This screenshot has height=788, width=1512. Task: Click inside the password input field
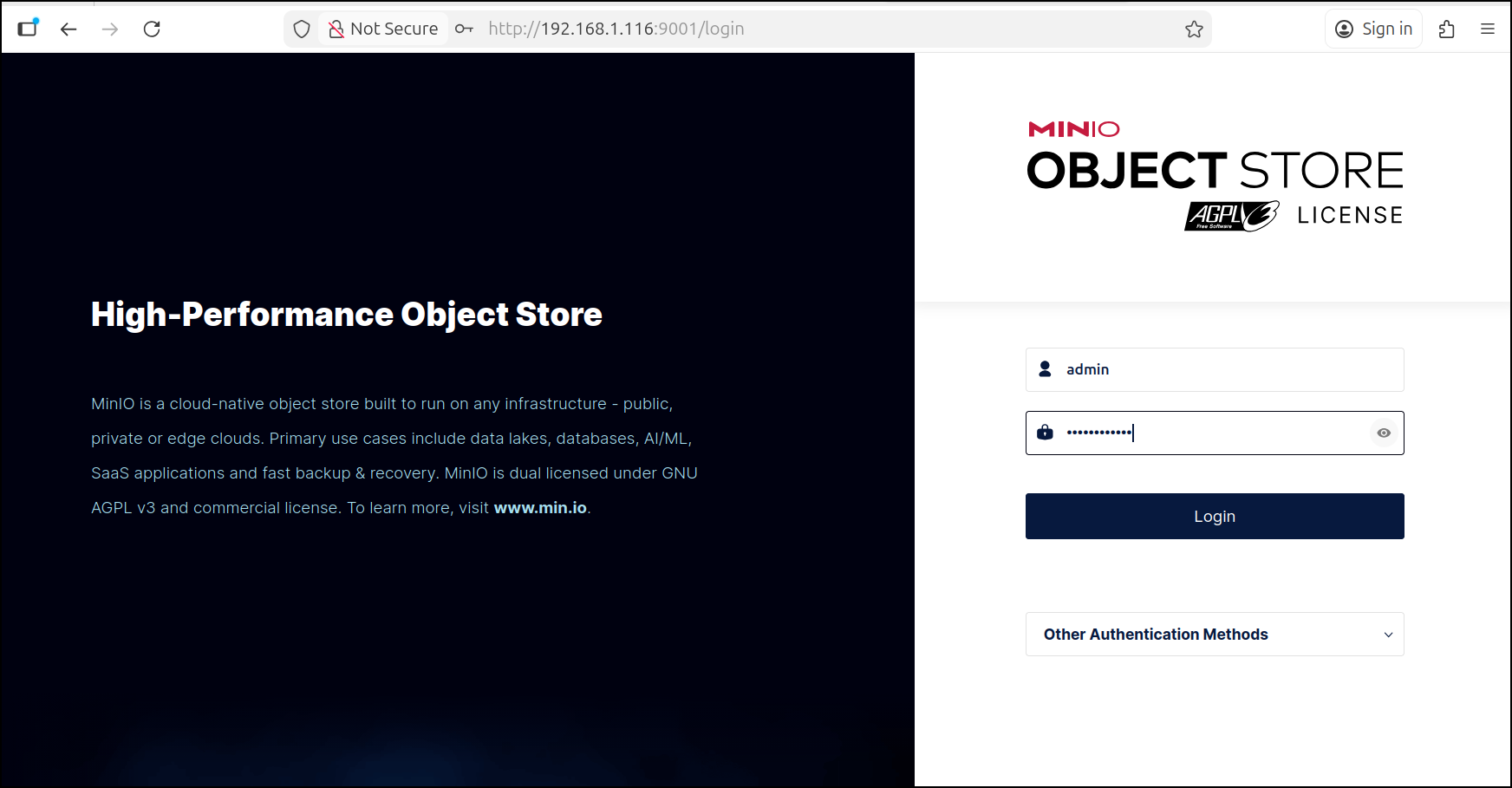pyautogui.click(x=1214, y=433)
